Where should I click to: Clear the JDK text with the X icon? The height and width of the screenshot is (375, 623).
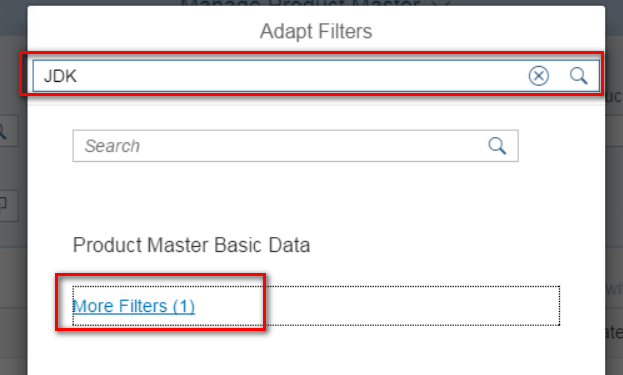tap(538, 76)
